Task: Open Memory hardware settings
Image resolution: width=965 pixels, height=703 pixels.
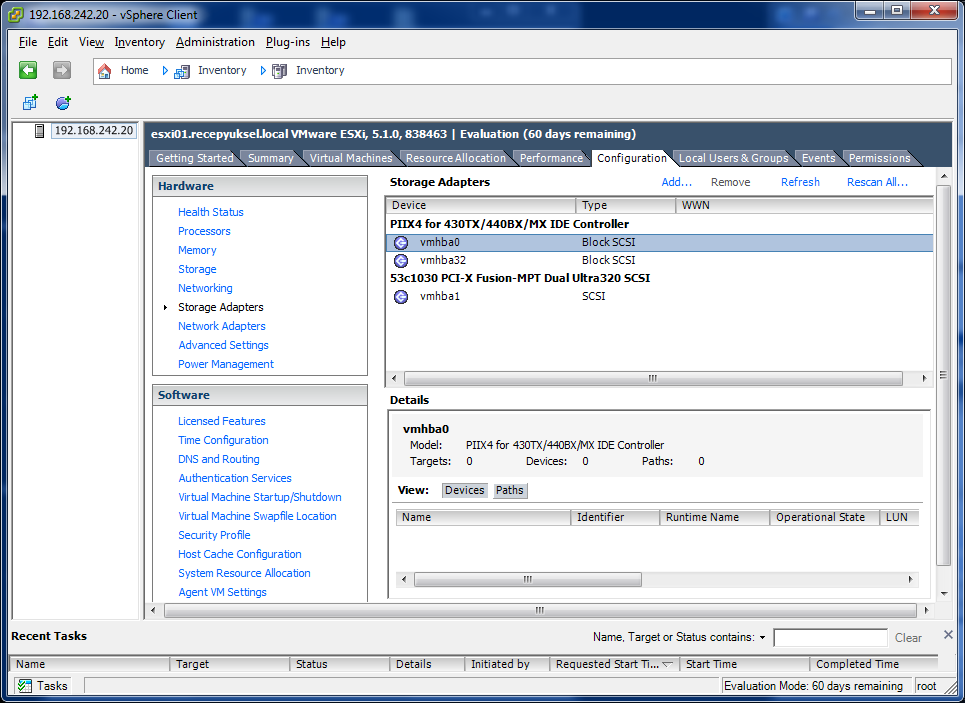Action: [197, 251]
